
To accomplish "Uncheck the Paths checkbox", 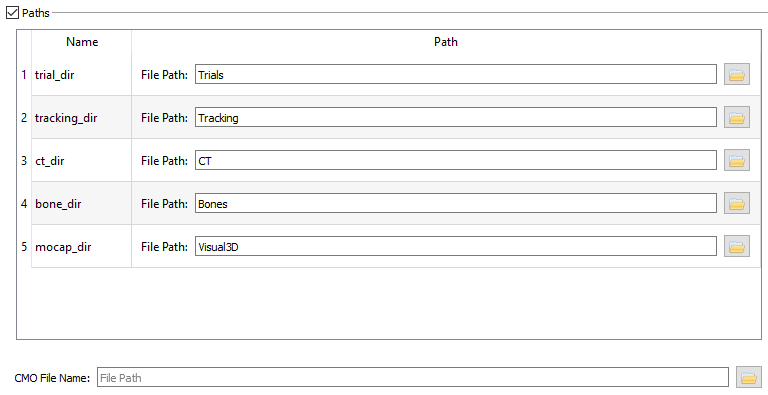I will 12,13.
